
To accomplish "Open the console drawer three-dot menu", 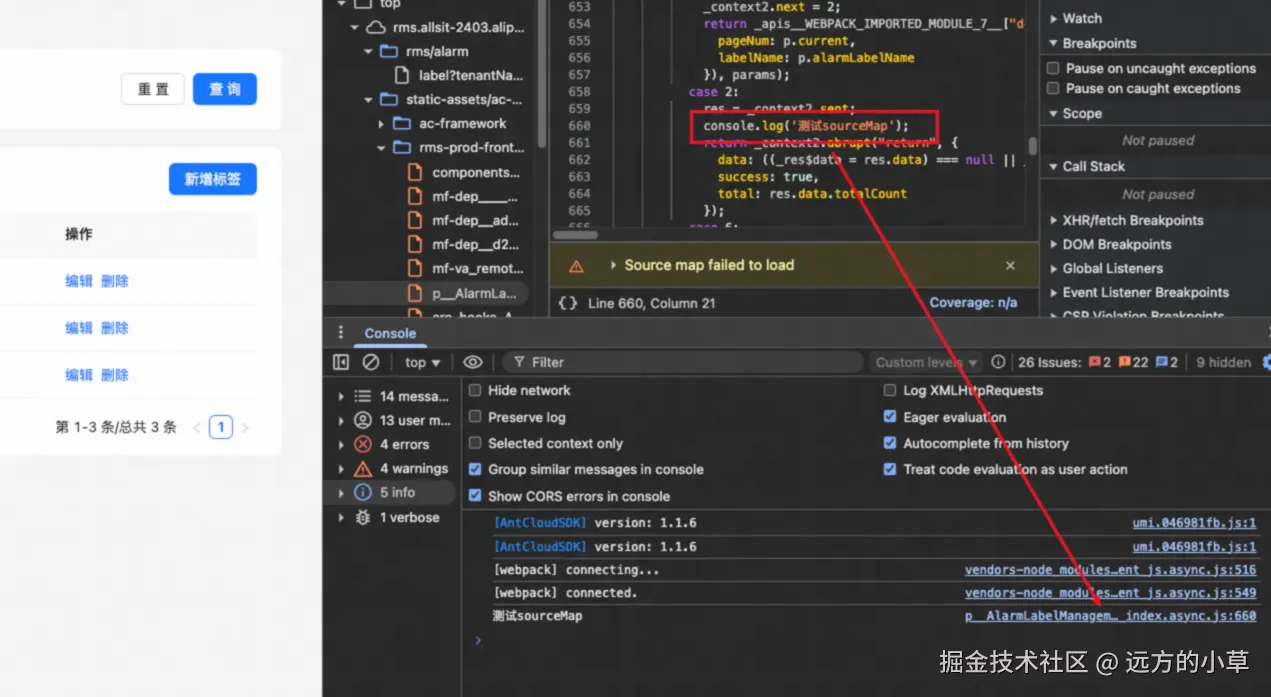I will (341, 333).
